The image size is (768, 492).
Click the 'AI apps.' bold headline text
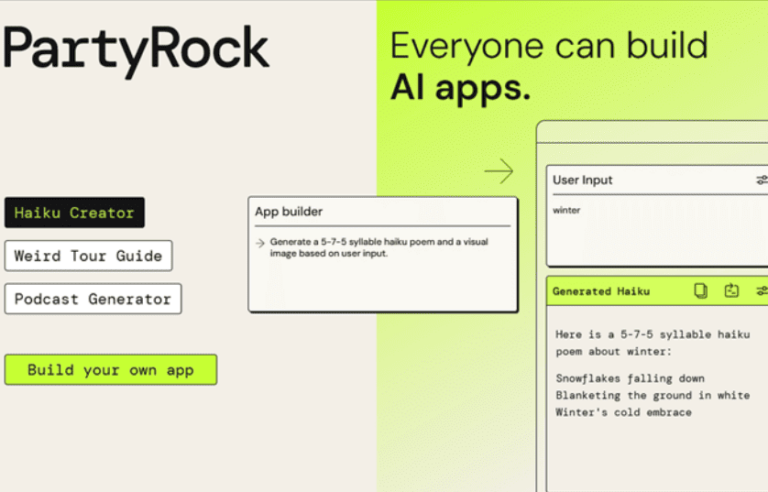460,88
